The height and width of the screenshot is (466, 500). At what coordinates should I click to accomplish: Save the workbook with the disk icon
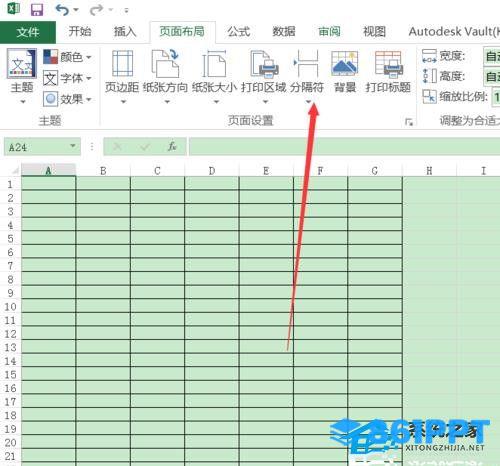tap(37, 10)
